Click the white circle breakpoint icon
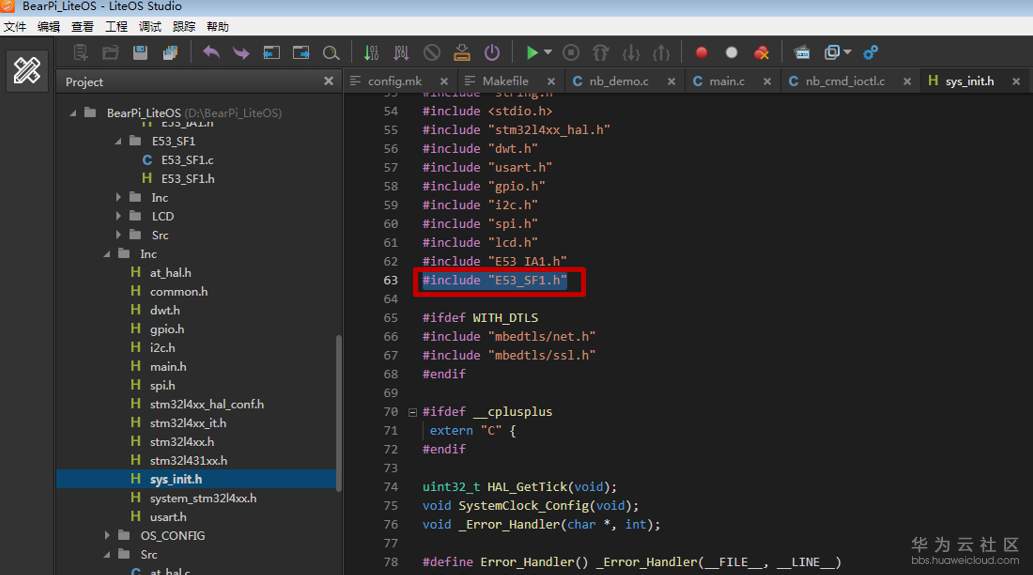The image size is (1033, 575). pyautogui.click(x=731, y=53)
